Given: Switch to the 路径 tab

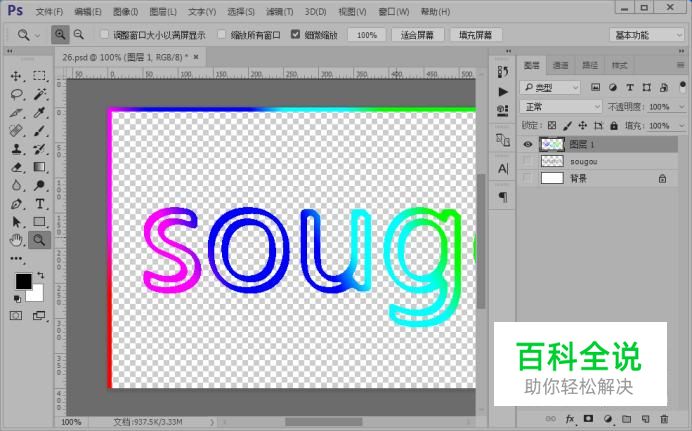Looking at the screenshot, I should pyautogui.click(x=590, y=65).
